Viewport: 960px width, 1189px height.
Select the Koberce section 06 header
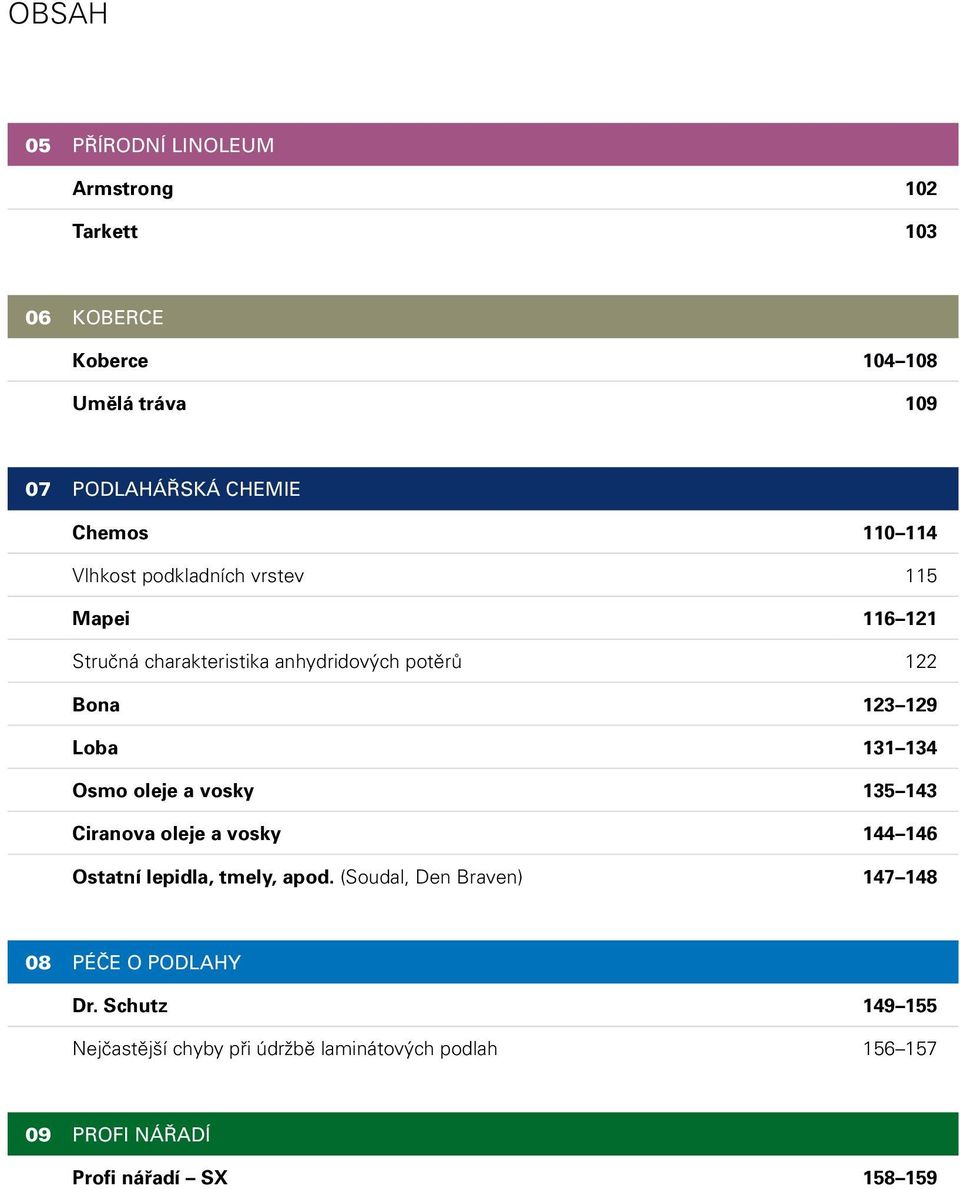click(x=483, y=317)
